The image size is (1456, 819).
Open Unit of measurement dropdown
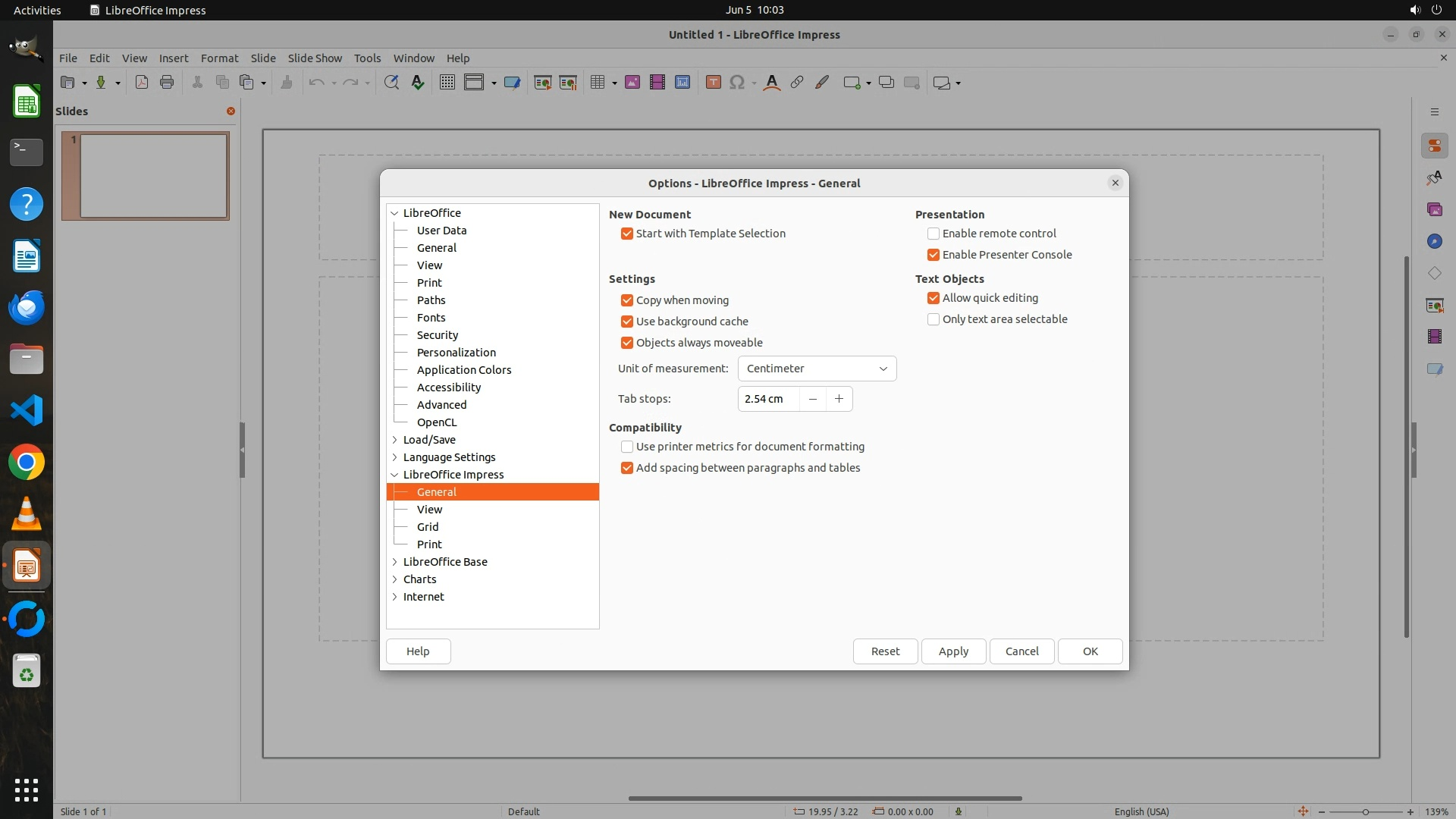point(817,369)
